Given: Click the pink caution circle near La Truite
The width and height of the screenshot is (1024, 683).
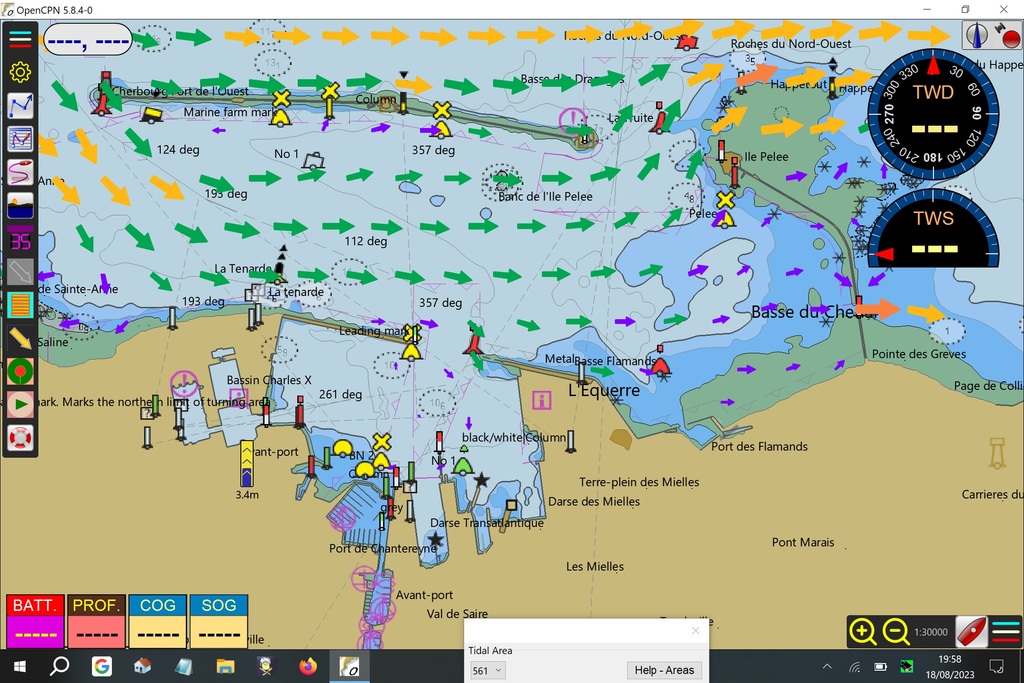Looking at the screenshot, I should click(572, 119).
